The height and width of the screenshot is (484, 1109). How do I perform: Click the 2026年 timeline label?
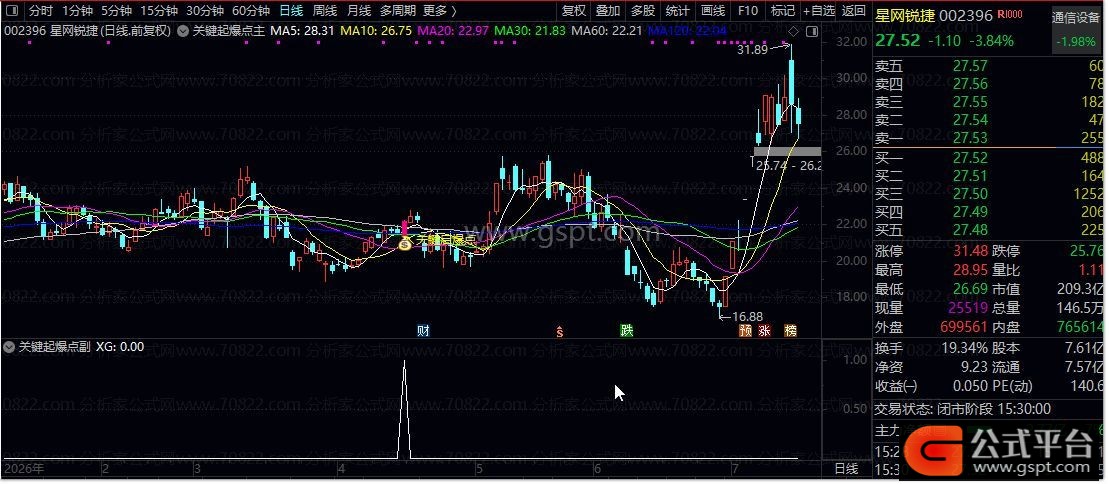[23, 468]
